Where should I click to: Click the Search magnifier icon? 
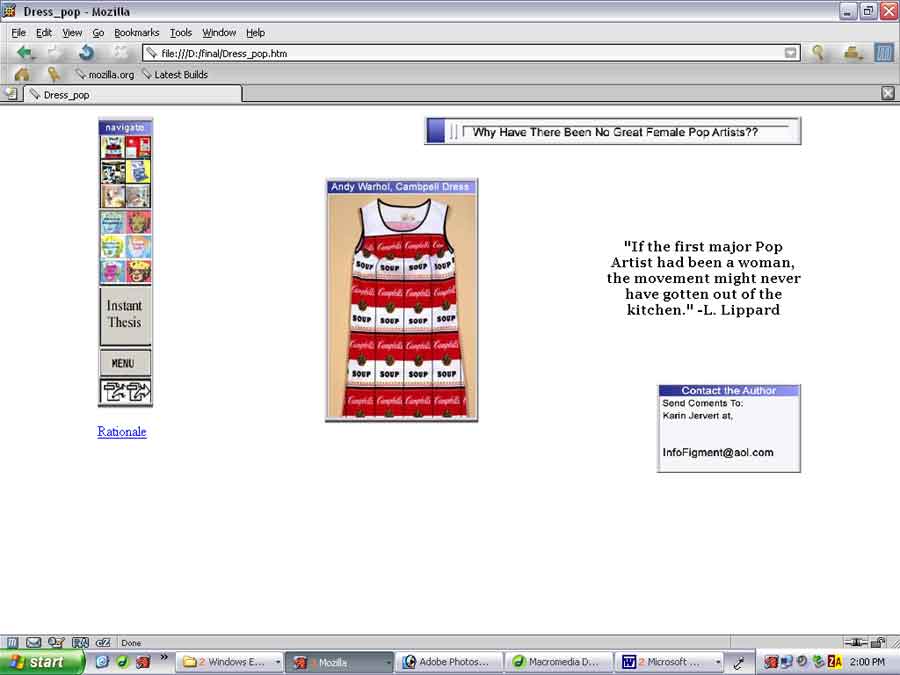point(818,53)
